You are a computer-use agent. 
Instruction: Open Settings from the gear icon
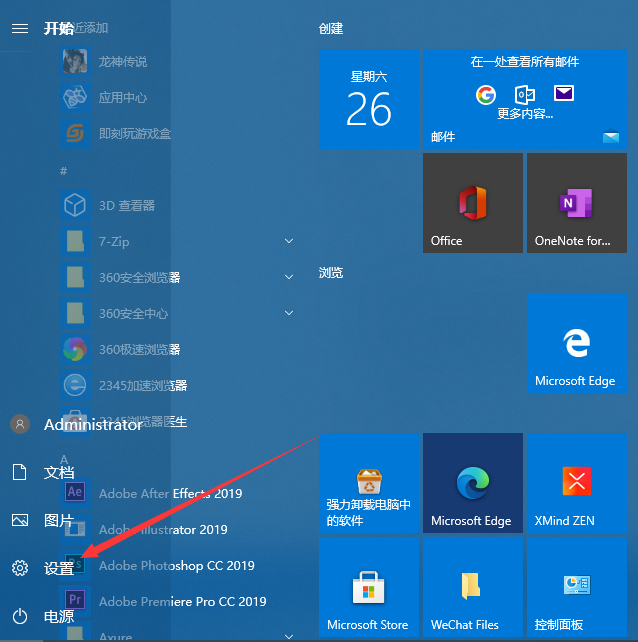pos(20,568)
